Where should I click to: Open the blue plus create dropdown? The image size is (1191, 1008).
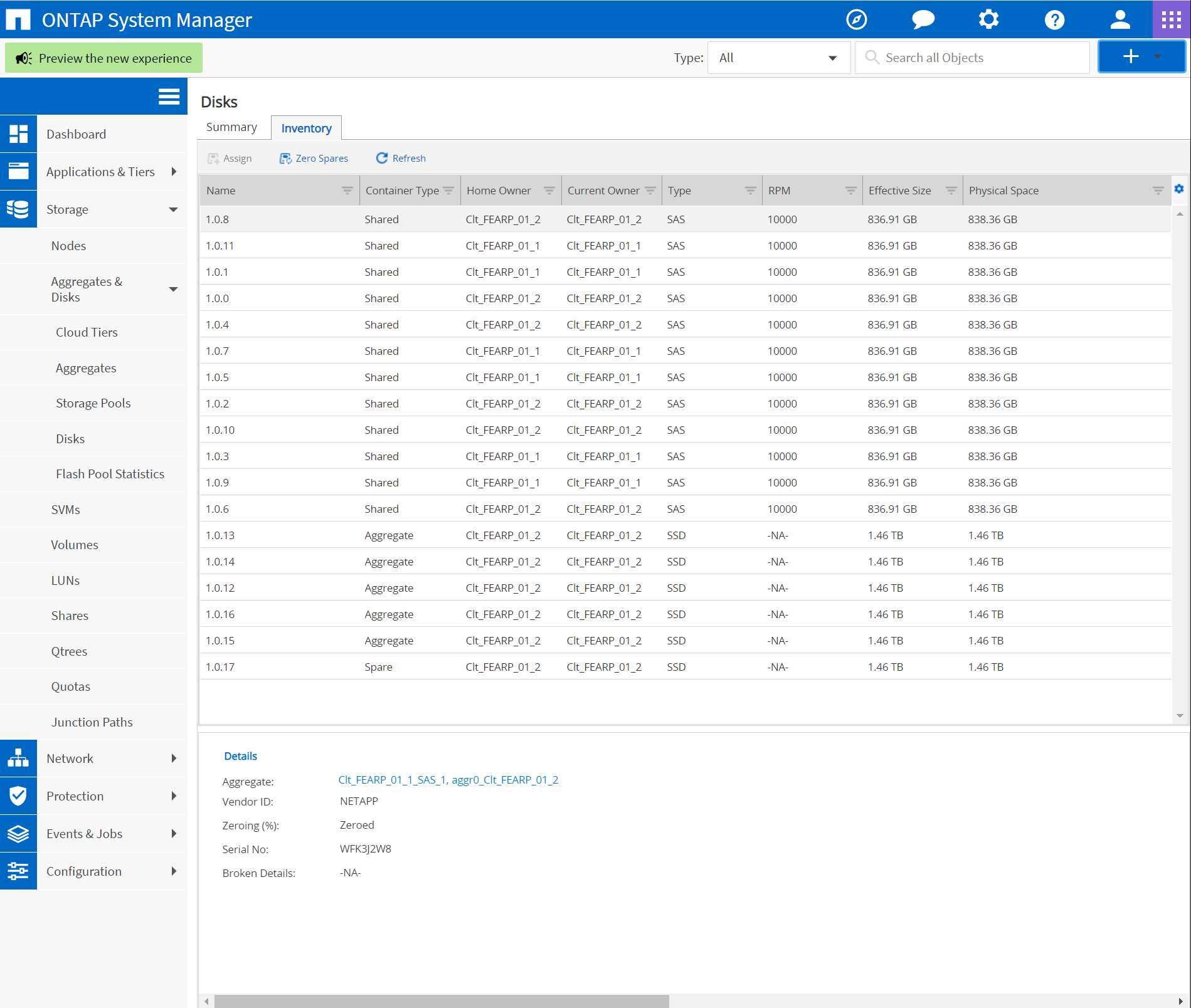(x=1141, y=57)
